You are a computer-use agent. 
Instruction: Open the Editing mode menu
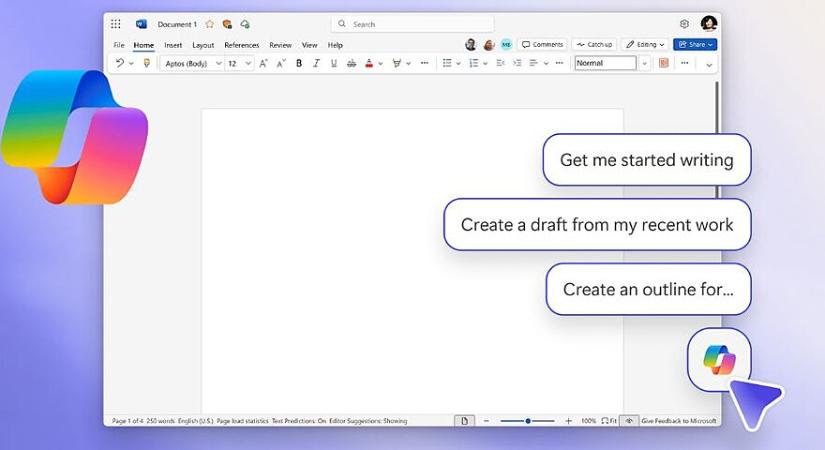coord(645,45)
